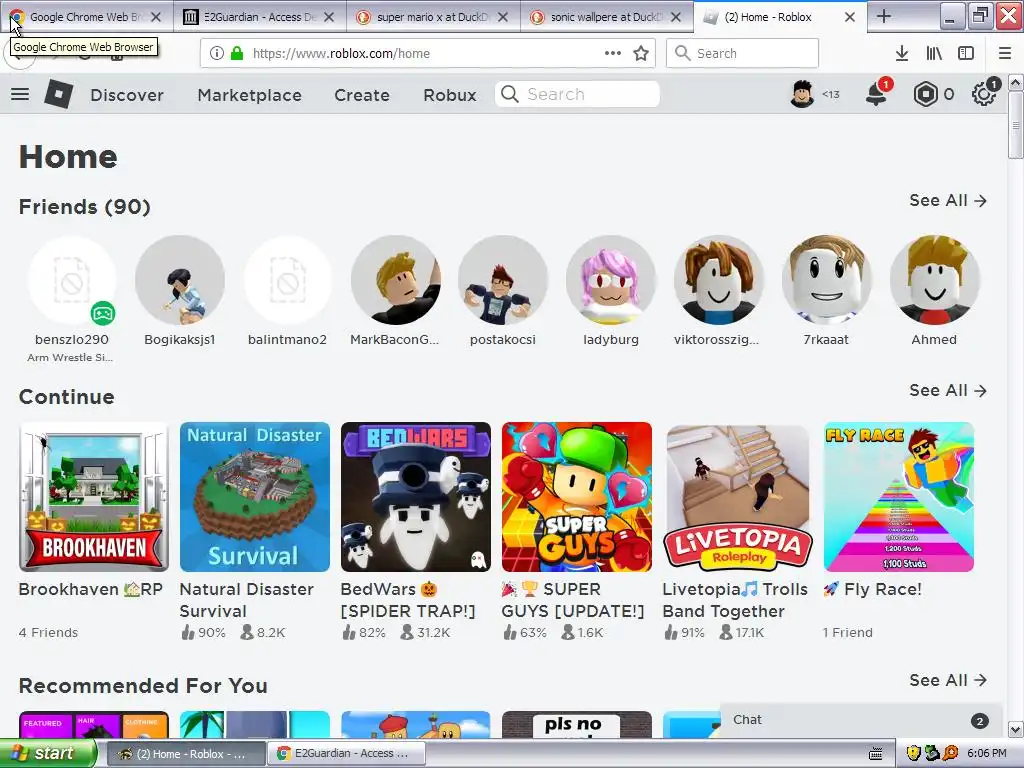Viewport: 1024px width, 768px height.
Task: Switch to Home - Roblox taskbar button
Action: pos(184,754)
